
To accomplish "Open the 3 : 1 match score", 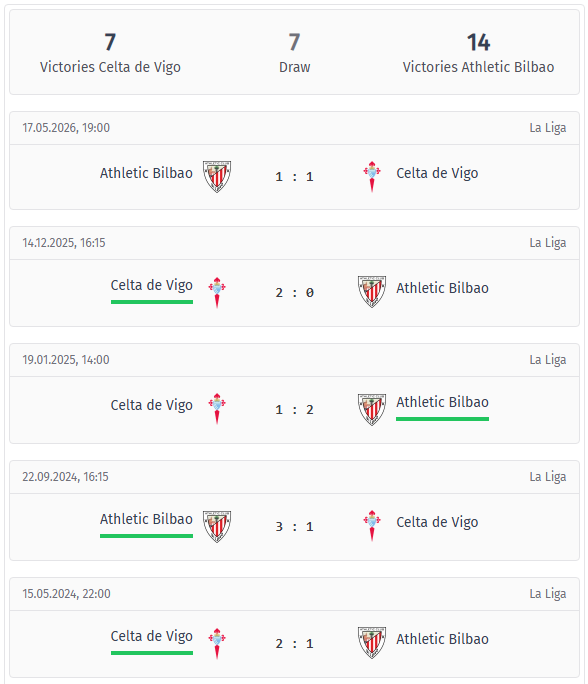I will (x=294, y=527).
